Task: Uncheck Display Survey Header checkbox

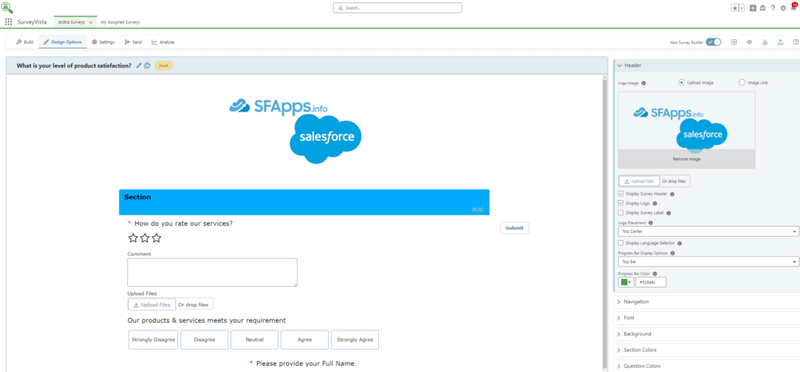Action: [620, 194]
